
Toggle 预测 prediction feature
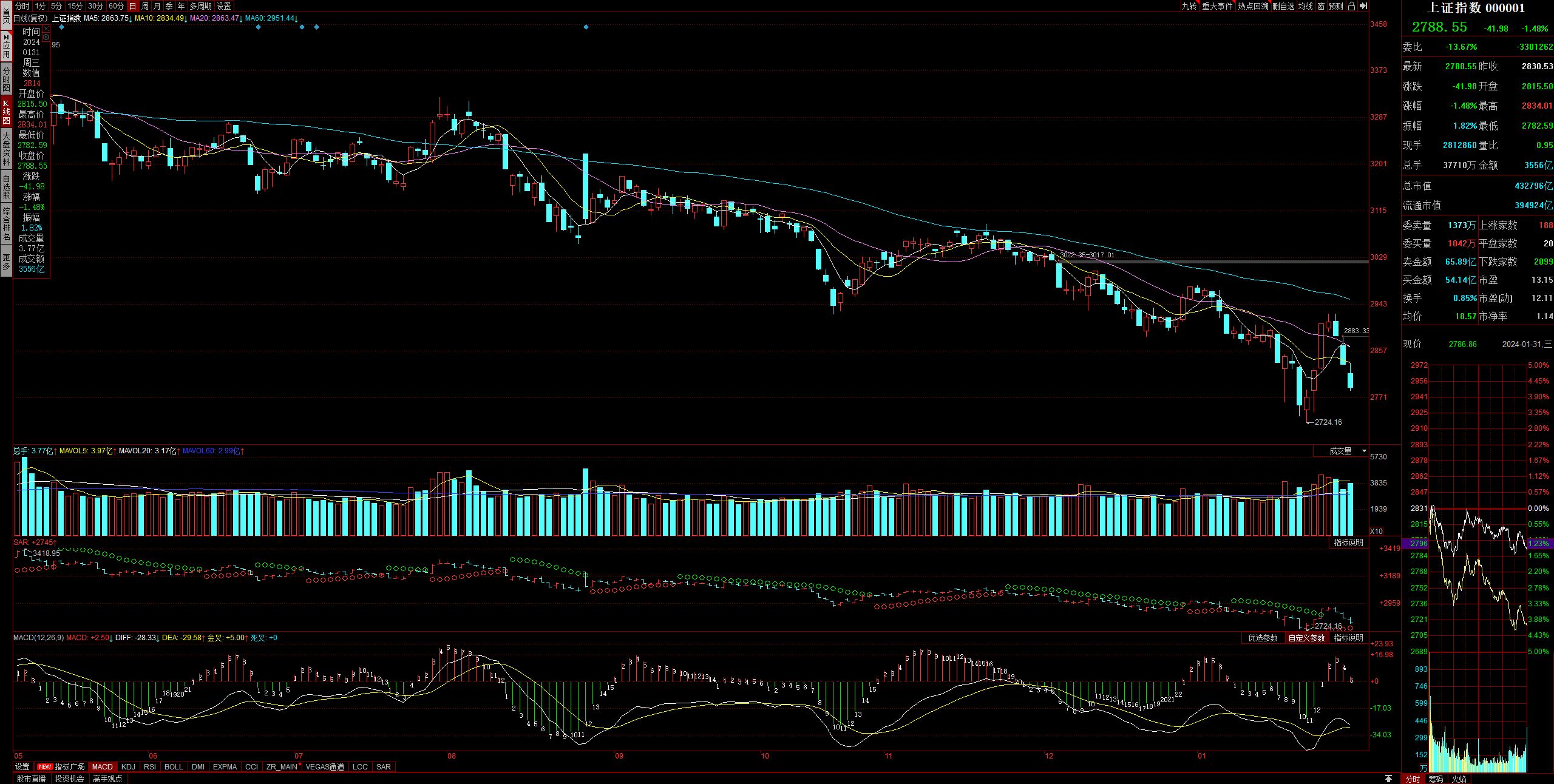(x=1336, y=6)
